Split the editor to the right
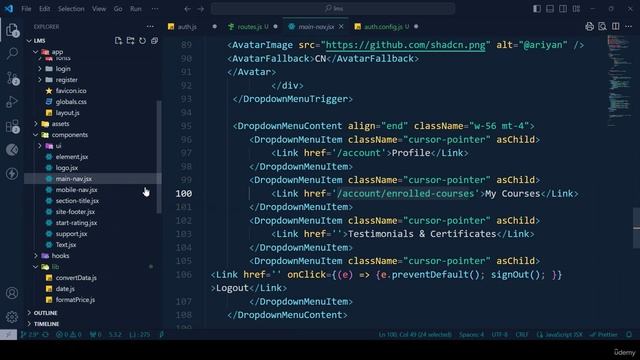 [x=616, y=27]
